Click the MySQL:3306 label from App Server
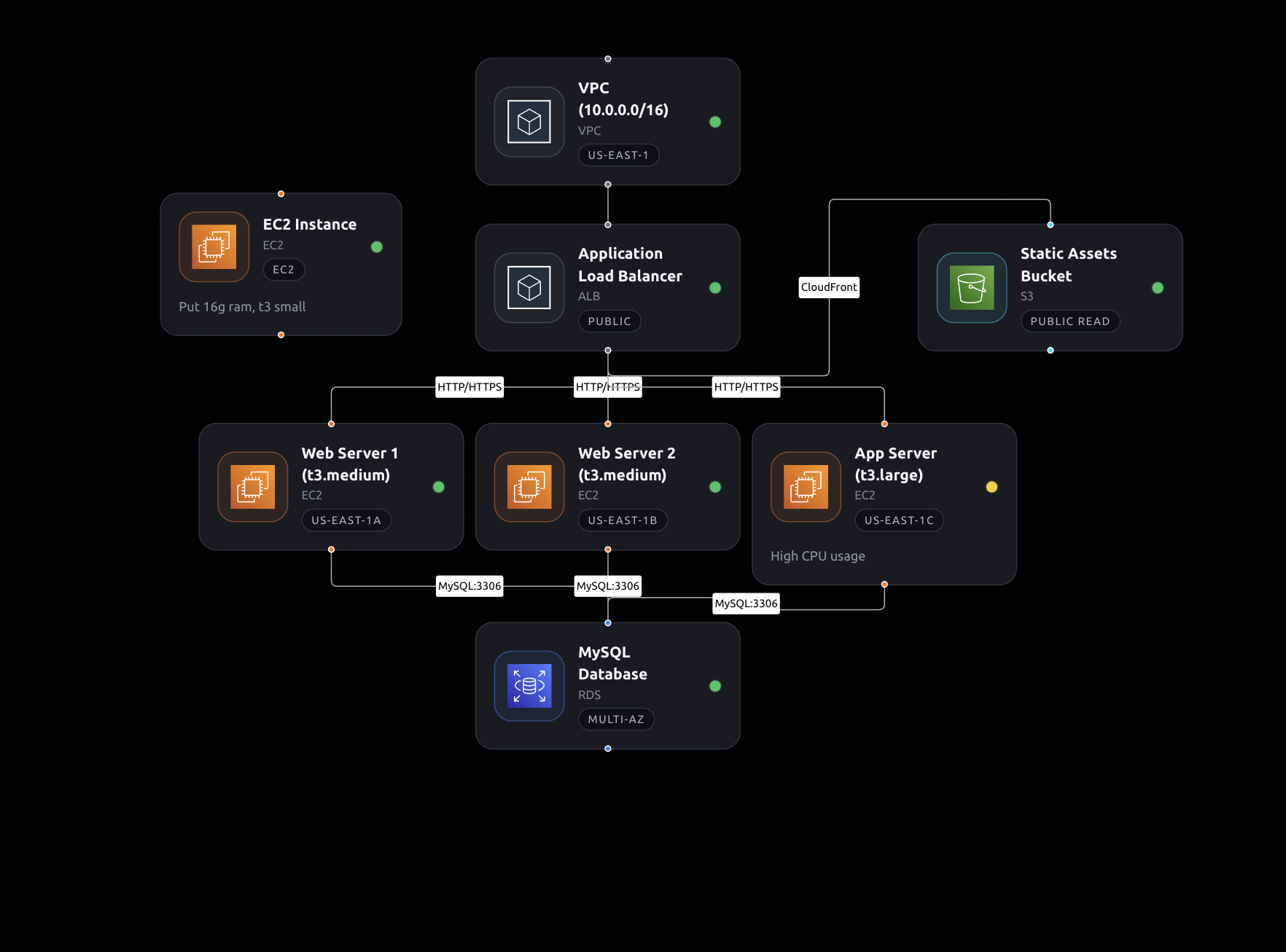The height and width of the screenshot is (952, 1286). [746, 604]
